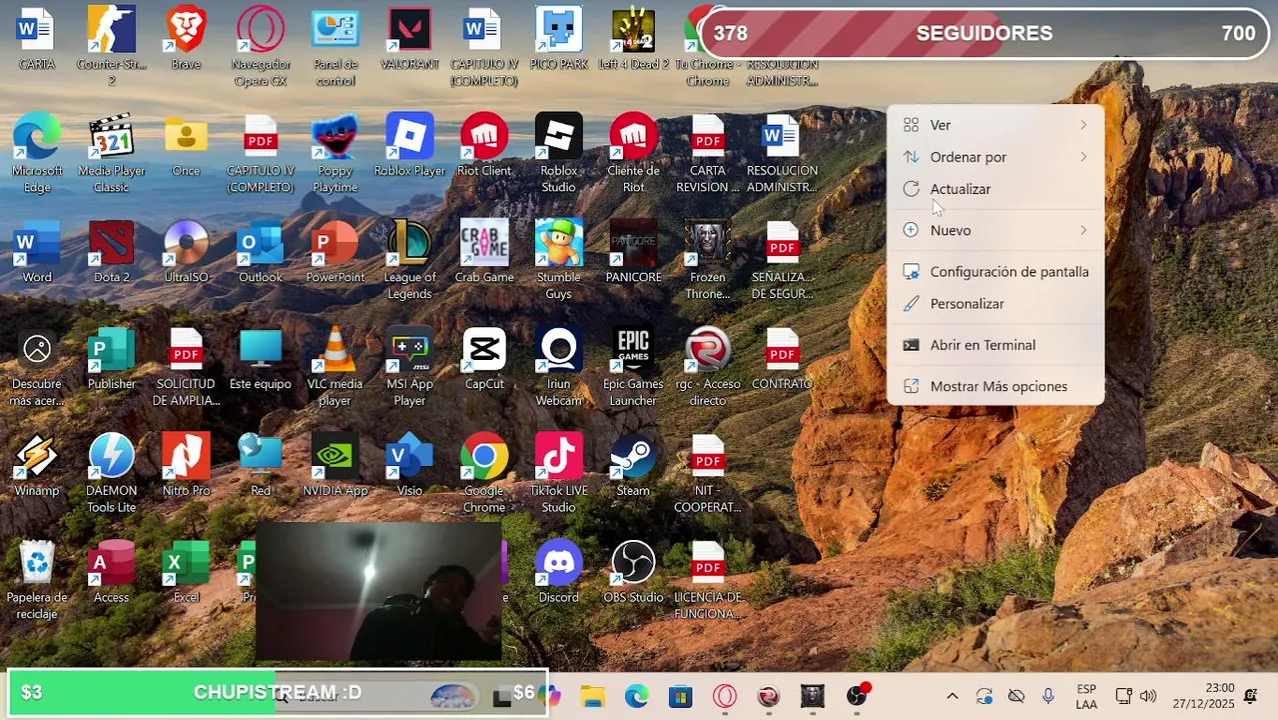Screen dimensions: 1278x720
Task: Open Frozen Throne game icon
Action: [707, 260]
